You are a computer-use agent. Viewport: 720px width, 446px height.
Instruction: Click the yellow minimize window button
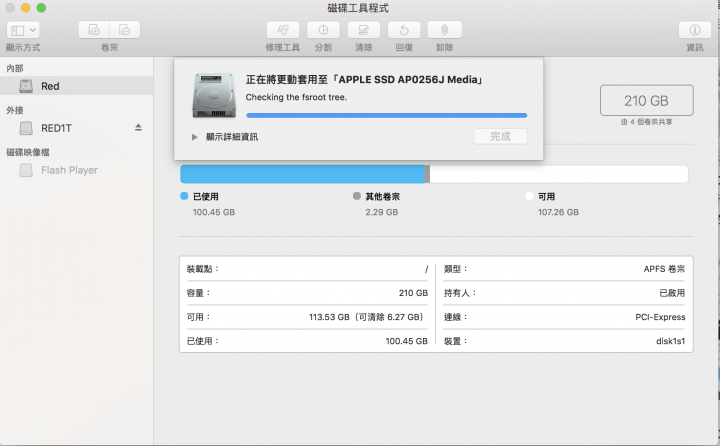pos(26,8)
